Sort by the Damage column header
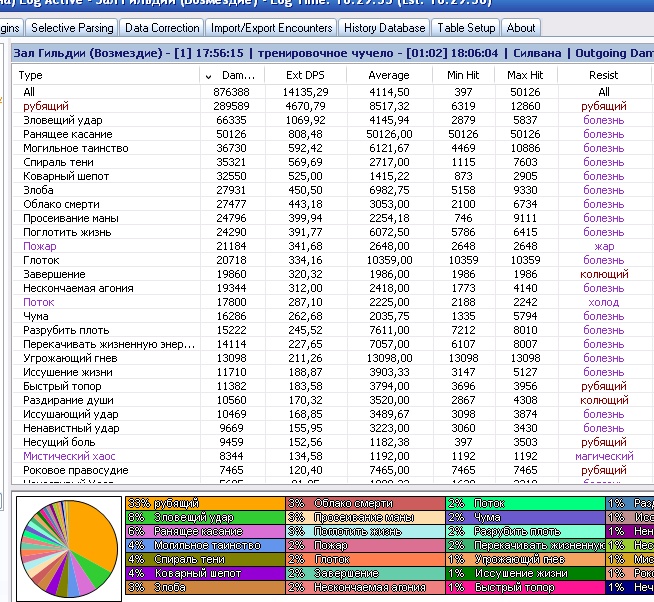 pos(232,75)
